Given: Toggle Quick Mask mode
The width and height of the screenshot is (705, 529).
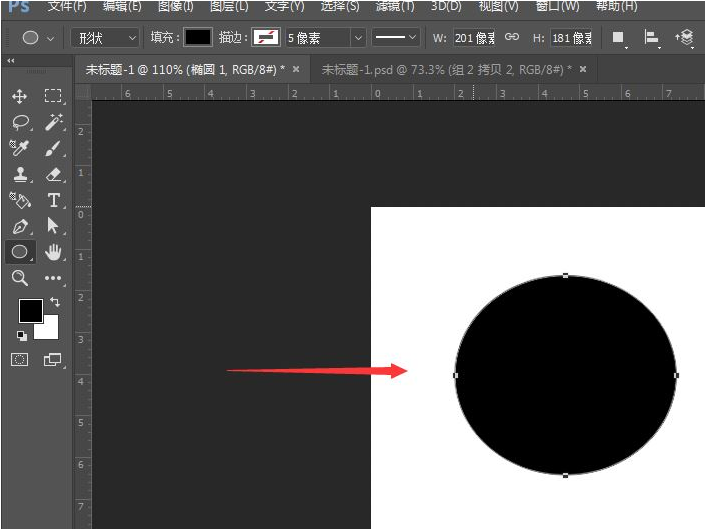Looking at the screenshot, I should (19, 359).
